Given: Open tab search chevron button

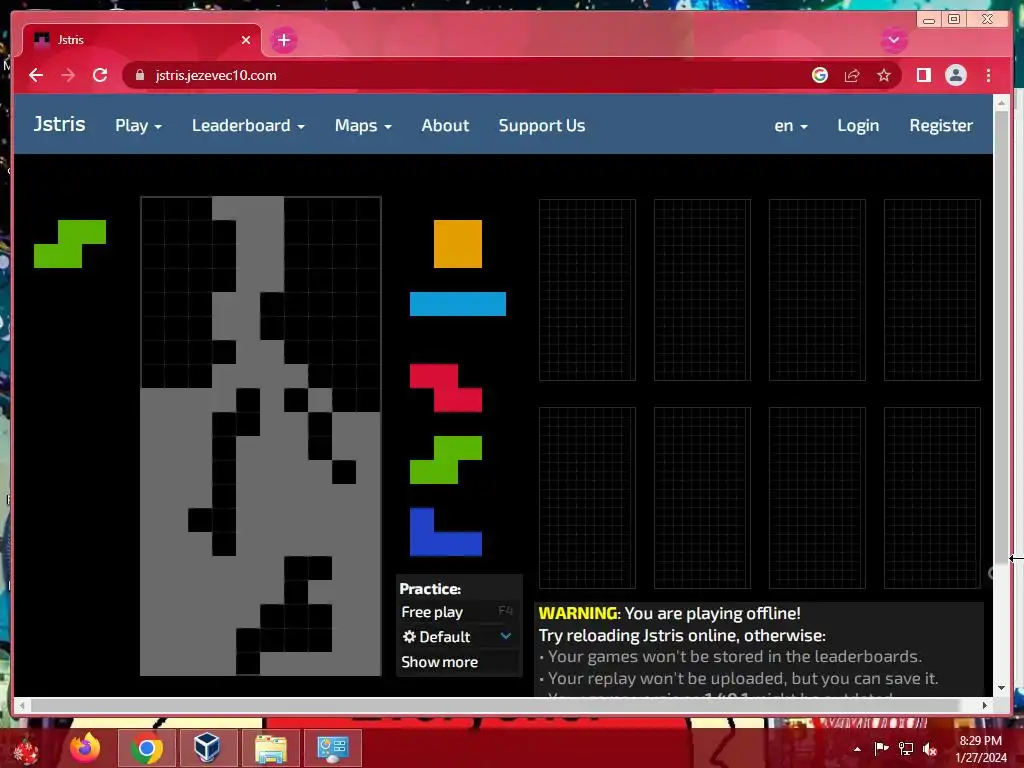Looking at the screenshot, I should tap(893, 40).
